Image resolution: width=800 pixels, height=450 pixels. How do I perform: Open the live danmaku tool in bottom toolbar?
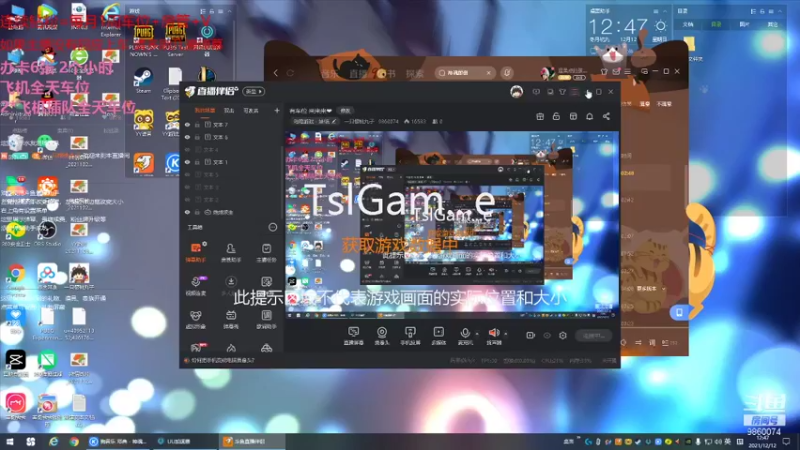[x=353, y=335]
